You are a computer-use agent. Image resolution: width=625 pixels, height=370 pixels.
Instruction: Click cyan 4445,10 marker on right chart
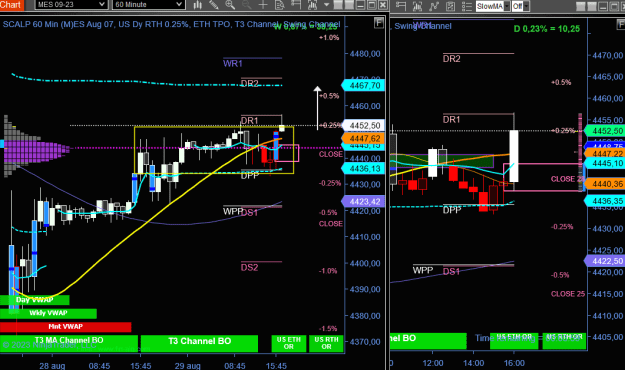(605, 163)
